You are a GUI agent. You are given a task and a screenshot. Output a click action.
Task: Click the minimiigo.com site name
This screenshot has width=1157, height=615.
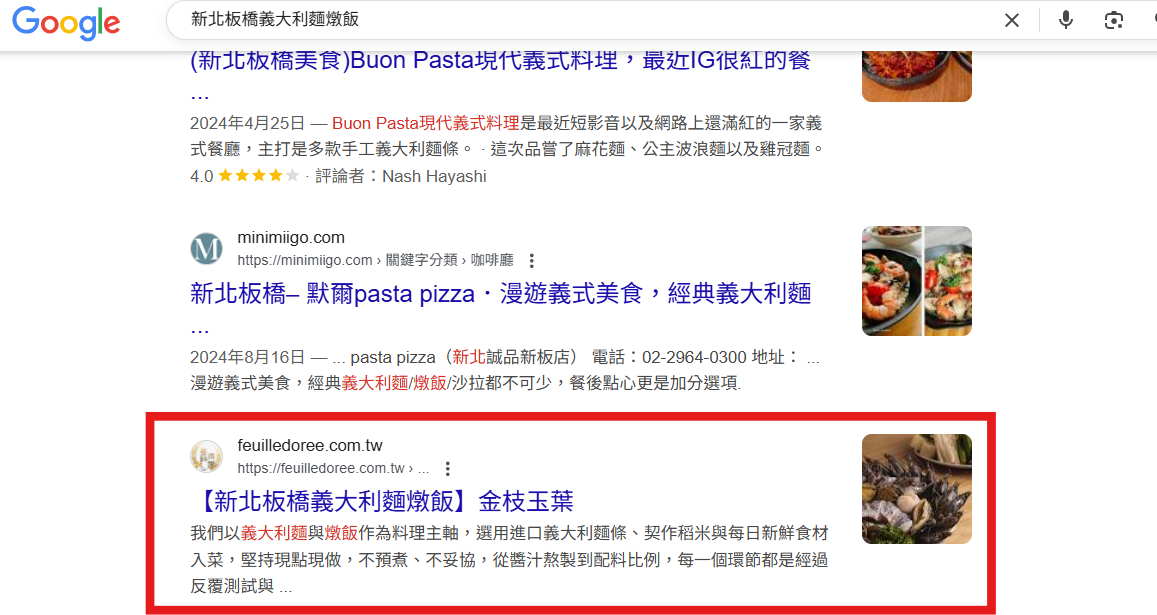pos(291,238)
